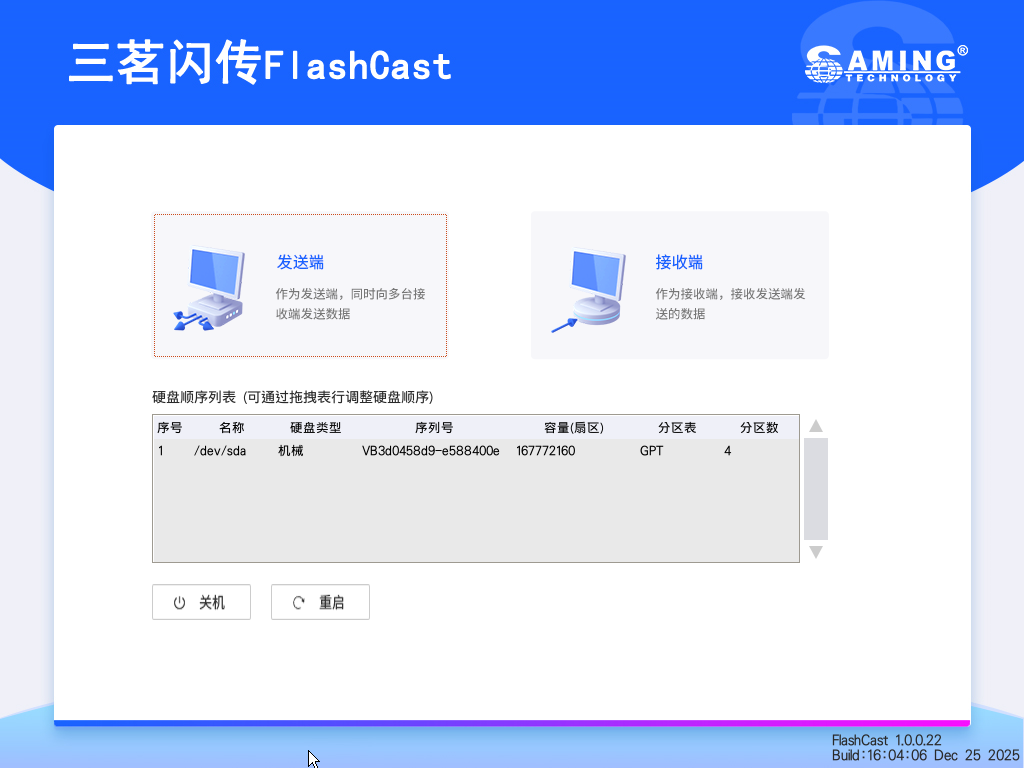The height and width of the screenshot is (768, 1024).
Task: Click the Saming Technology logo
Action: click(886, 63)
